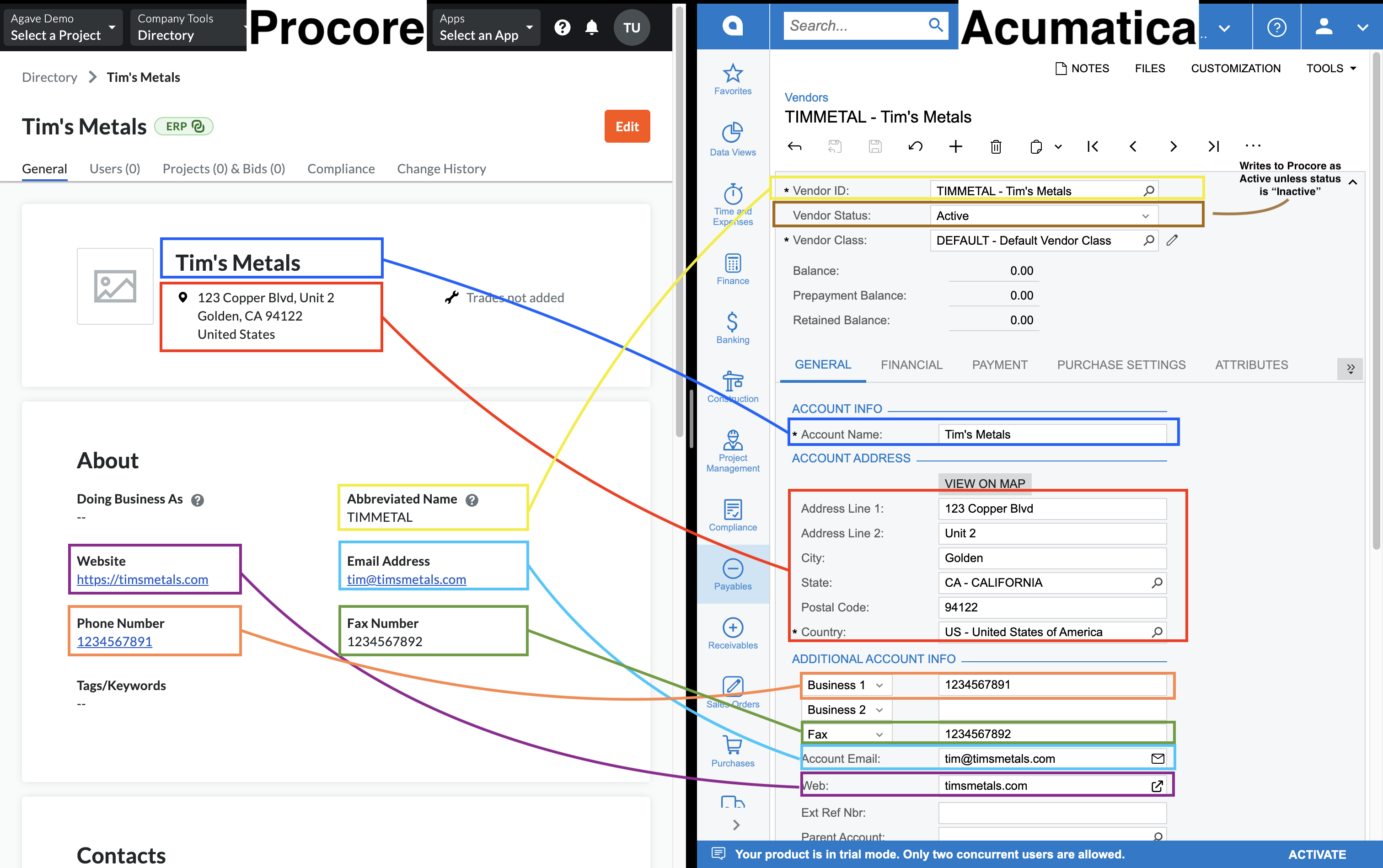Open Data Views in Acumatica sidebar
1383x868 pixels.
point(733,139)
